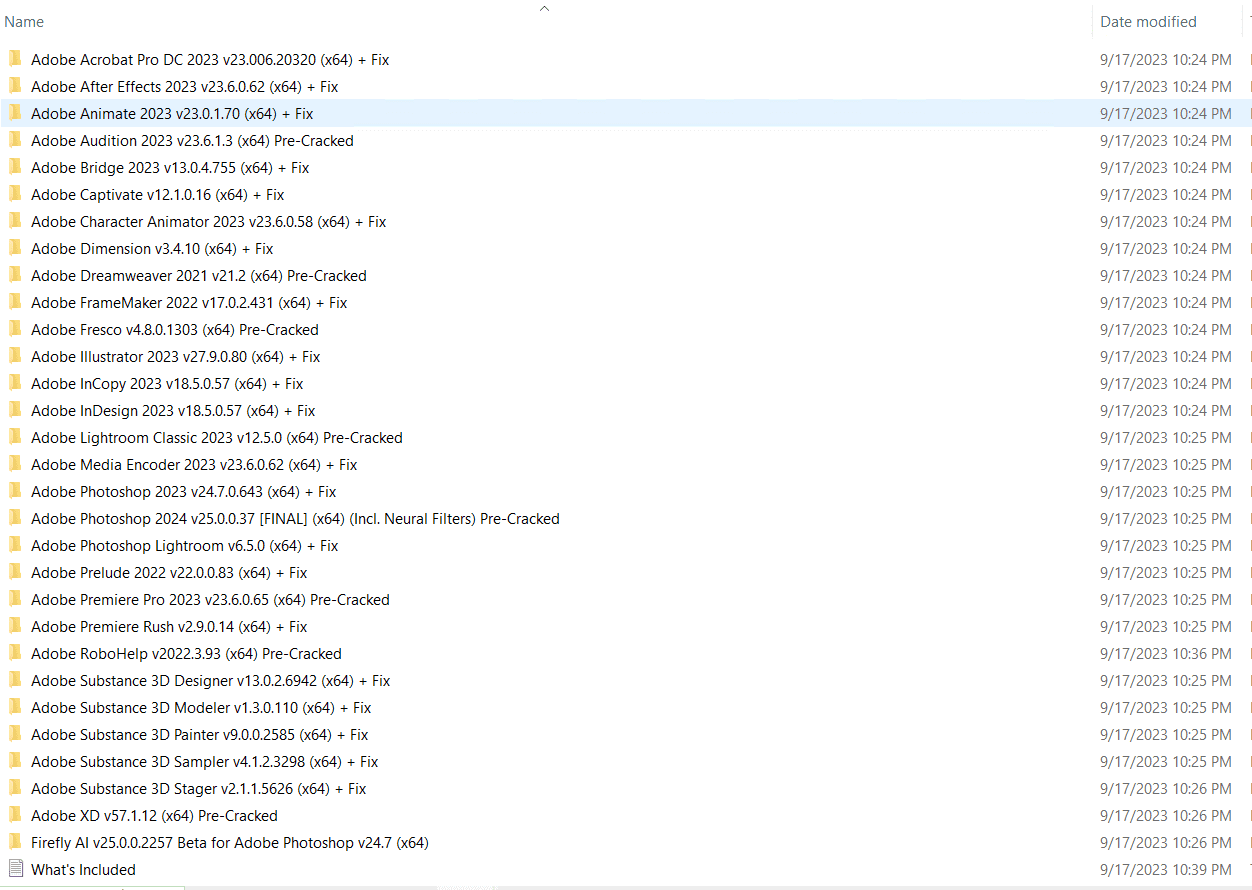Click the folder icon for Adobe Animate 2023
This screenshot has width=1252, height=890.
[x=15, y=113]
